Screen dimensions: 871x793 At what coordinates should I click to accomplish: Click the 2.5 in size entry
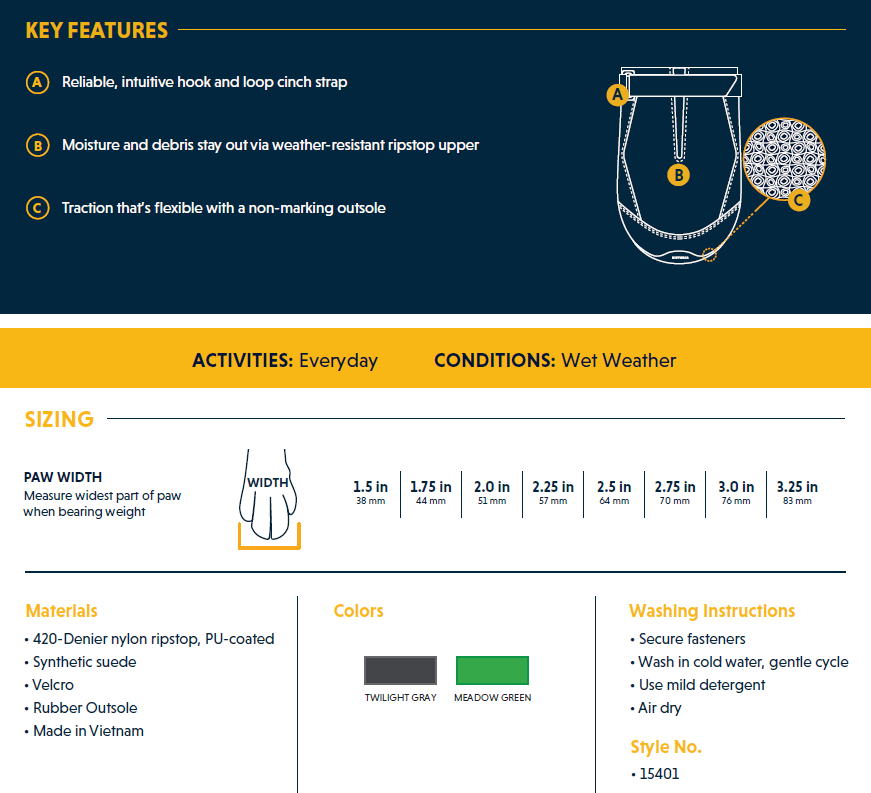point(614,493)
